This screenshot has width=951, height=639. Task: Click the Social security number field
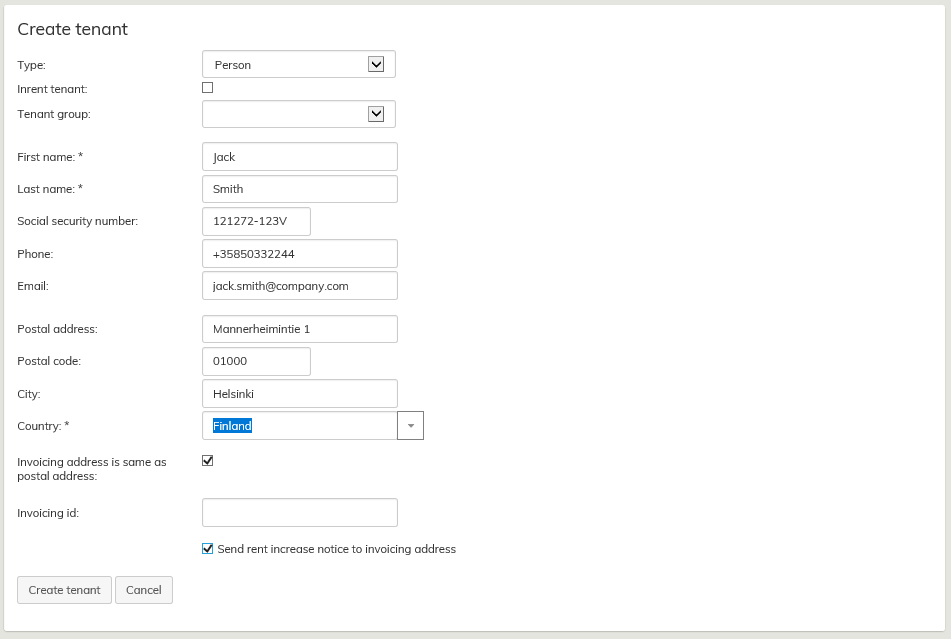pos(256,221)
